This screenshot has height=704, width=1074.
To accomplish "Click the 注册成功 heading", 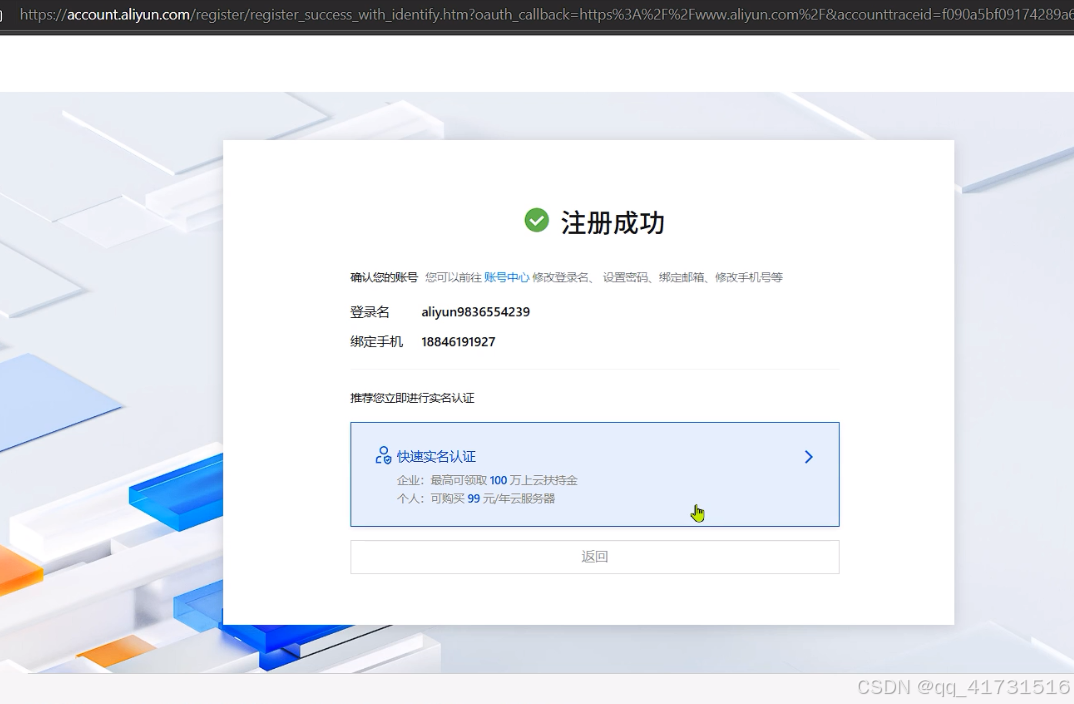I will (x=612, y=223).
